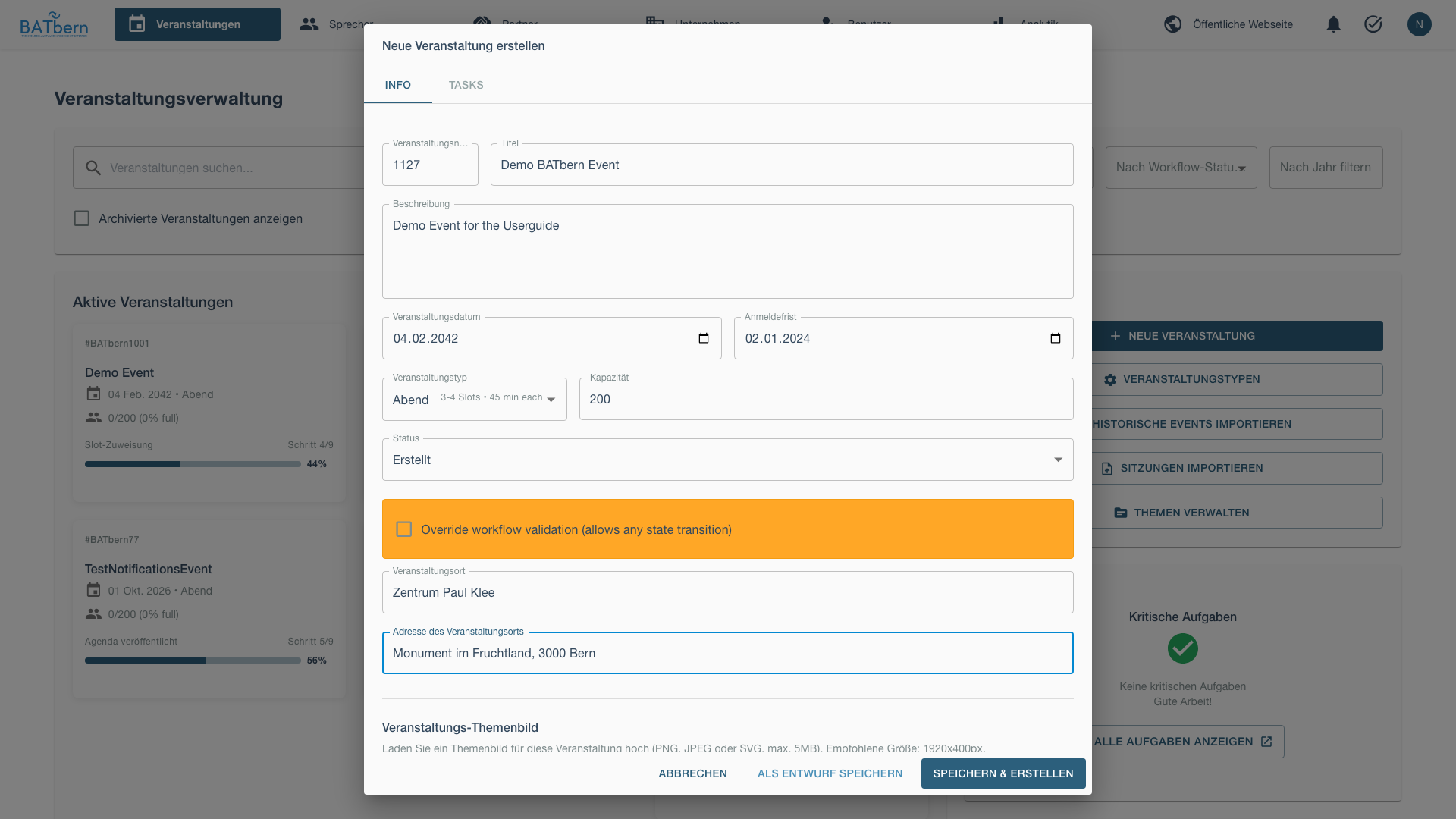Open the TestNotificationsEvent card title
This screenshot has height=819, width=1456.
coord(148,569)
